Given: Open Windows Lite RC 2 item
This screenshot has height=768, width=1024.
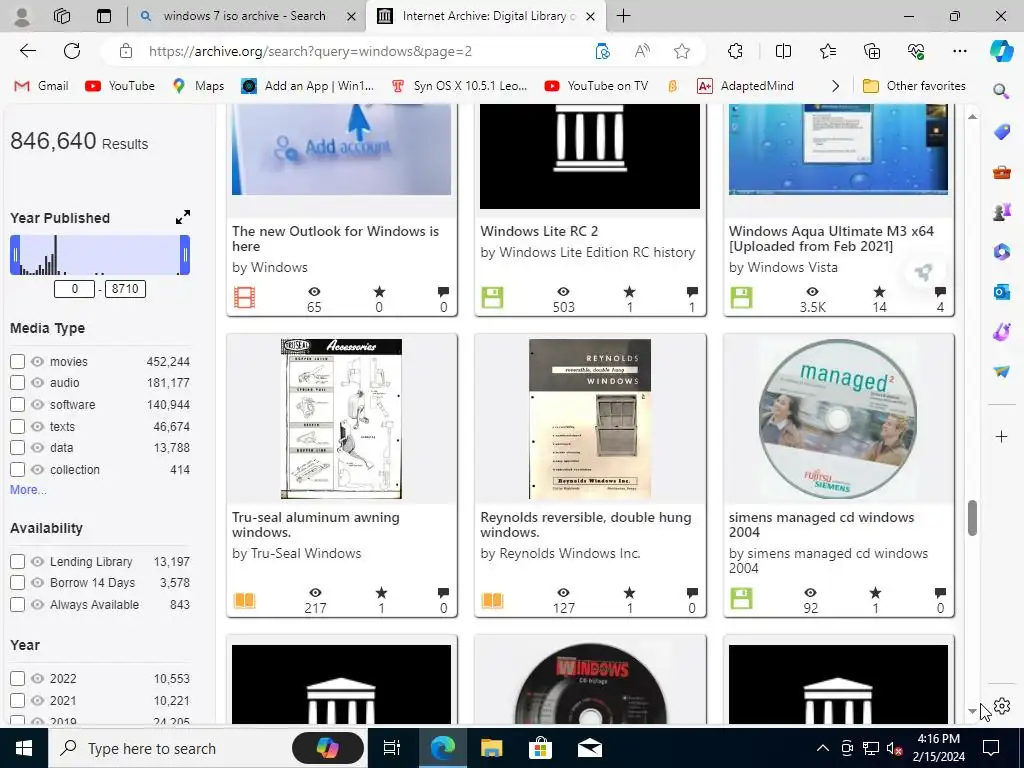Looking at the screenshot, I should tap(539, 231).
